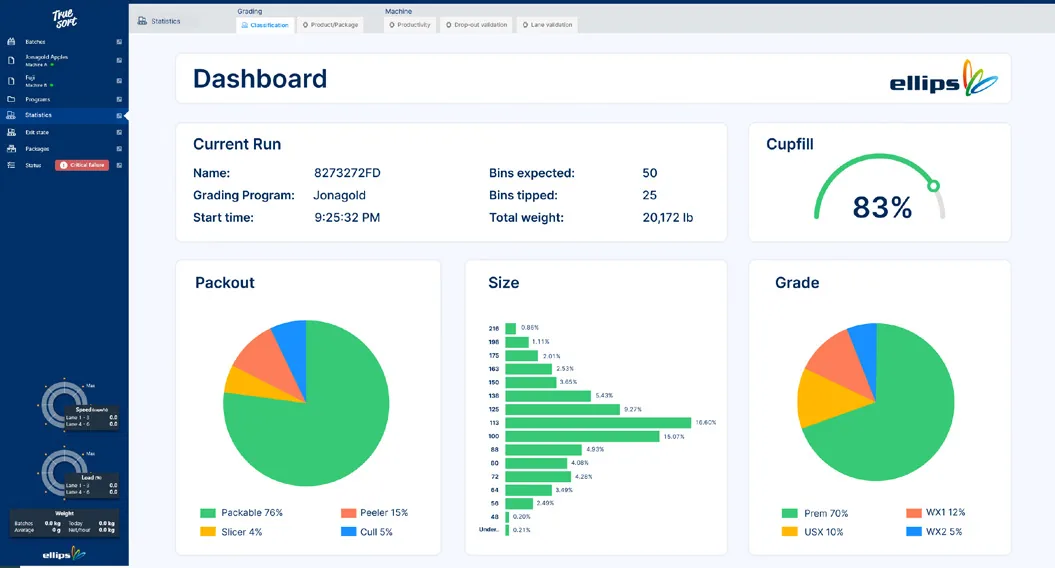This screenshot has height=568, width=1055.
Task: Click the TrueSort logo in sidebar
Action: [65, 19]
